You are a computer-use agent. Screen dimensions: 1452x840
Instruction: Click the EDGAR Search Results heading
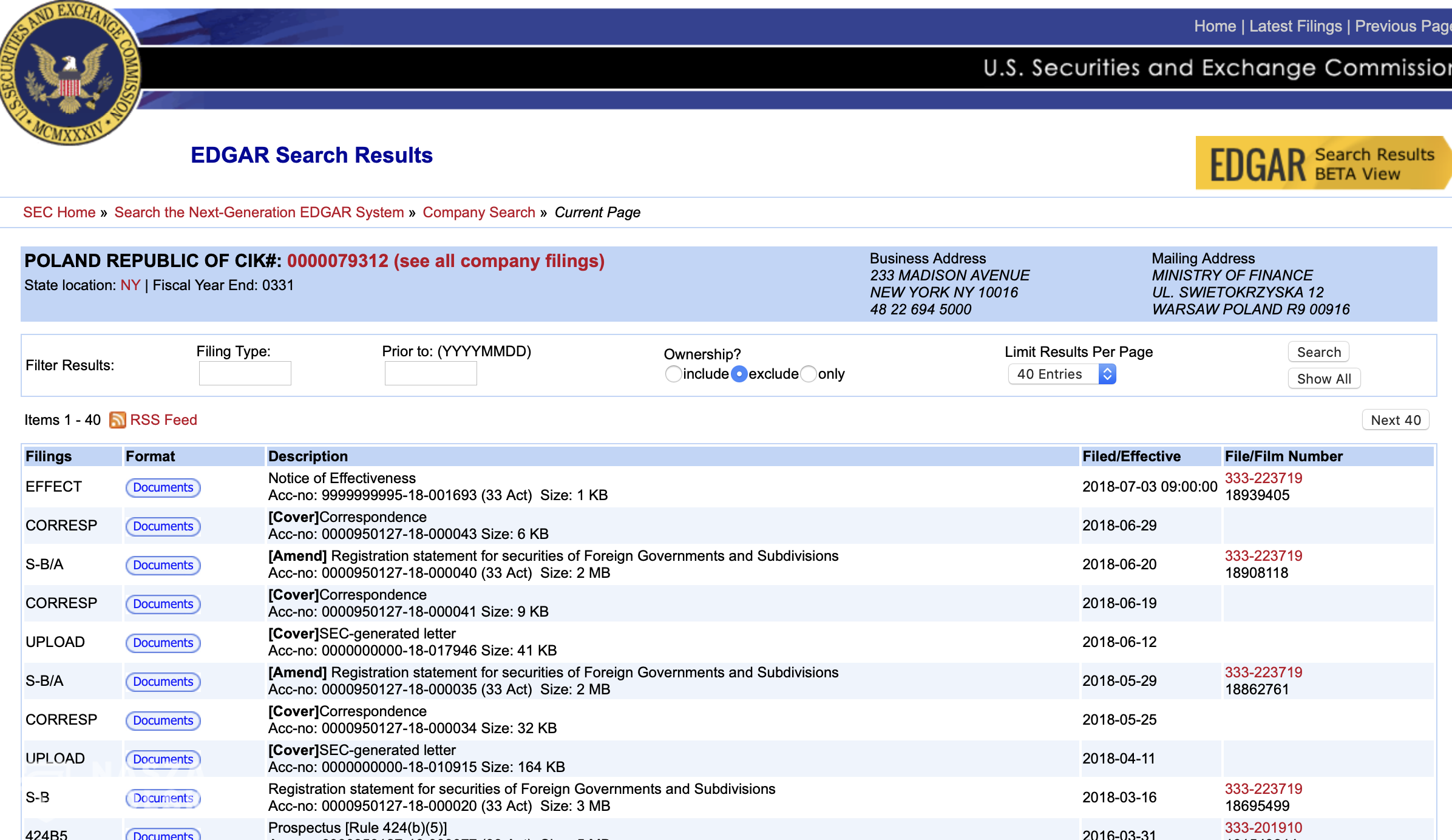coord(311,155)
